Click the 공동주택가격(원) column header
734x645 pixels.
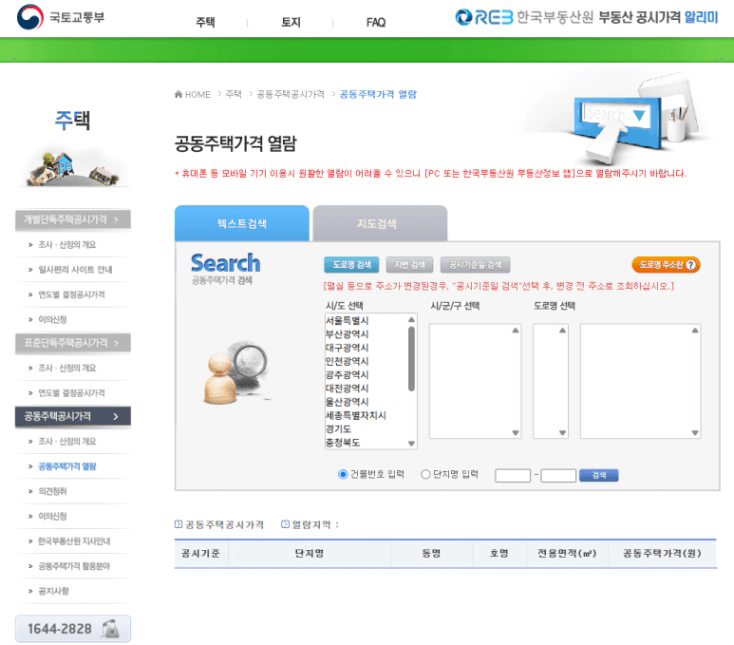[x=662, y=553]
